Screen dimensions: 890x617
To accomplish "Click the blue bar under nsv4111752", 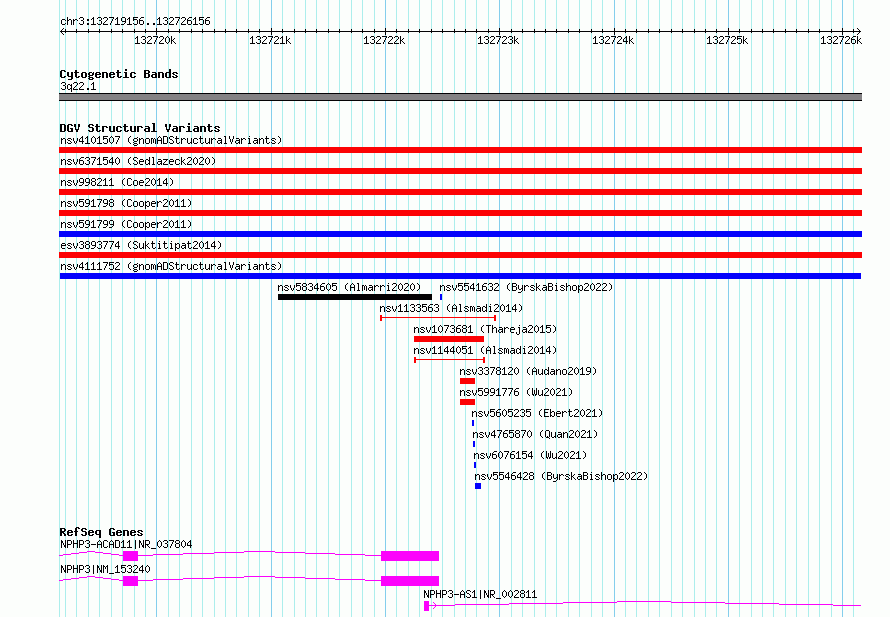I will [x=460, y=276].
